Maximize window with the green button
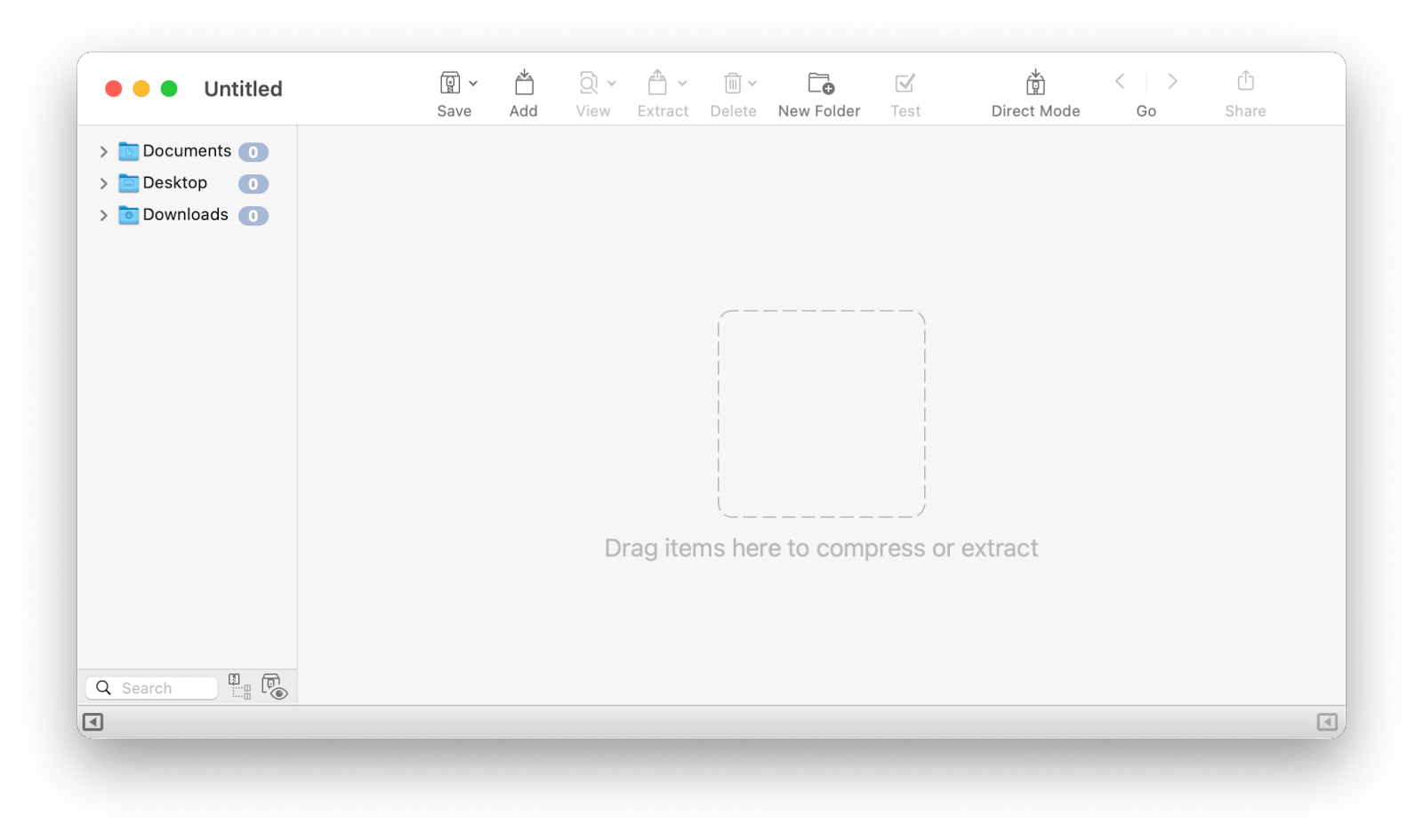 pyautogui.click(x=169, y=89)
